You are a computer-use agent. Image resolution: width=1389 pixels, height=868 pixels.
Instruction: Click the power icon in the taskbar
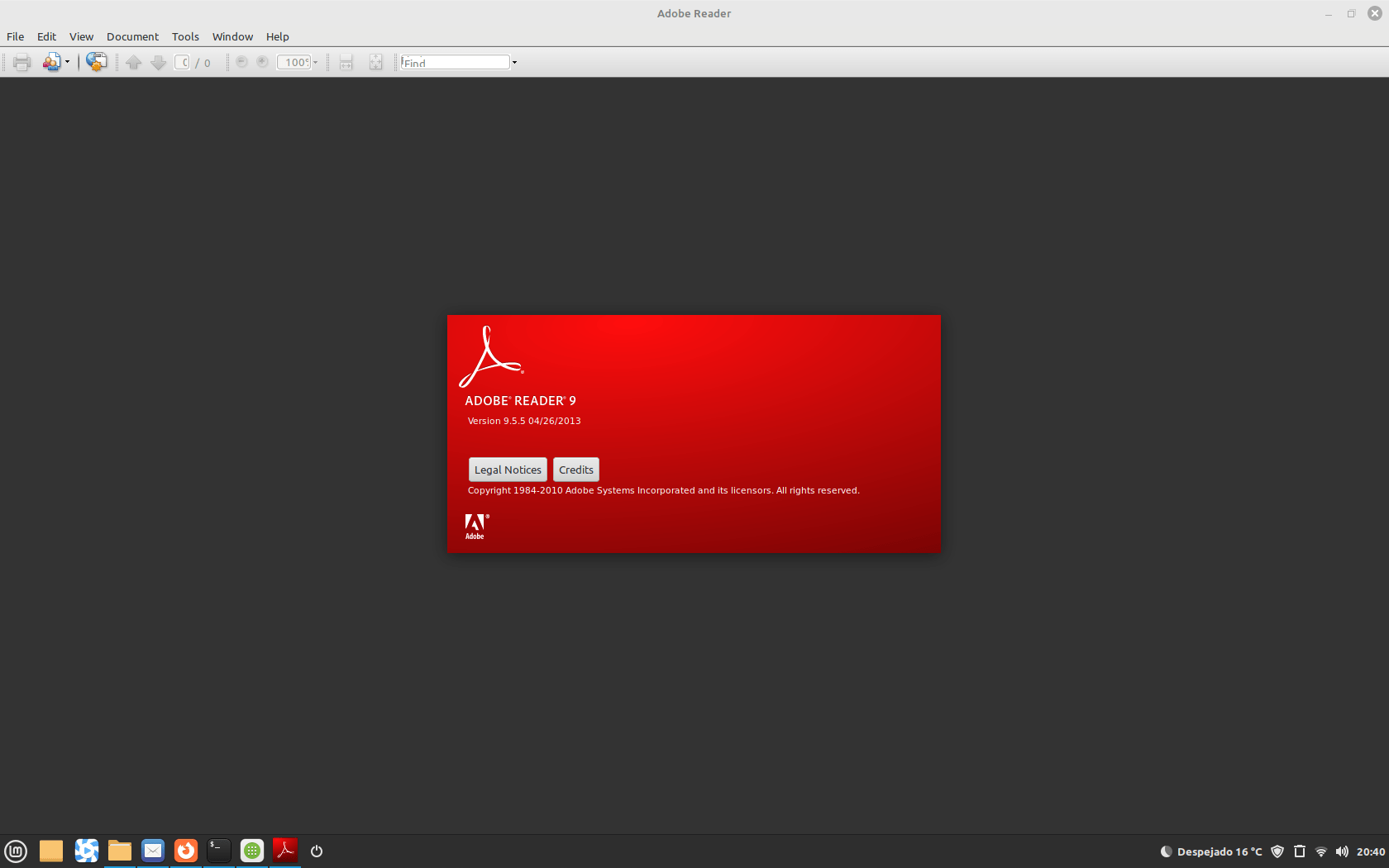pyautogui.click(x=317, y=851)
